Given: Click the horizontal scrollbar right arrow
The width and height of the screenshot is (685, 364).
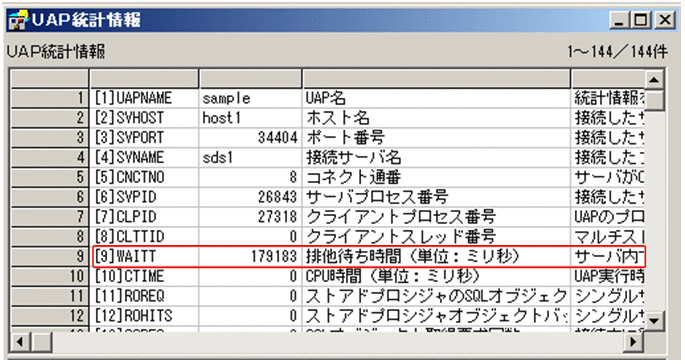Looking at the screenshot, I should tap(633, 342).
